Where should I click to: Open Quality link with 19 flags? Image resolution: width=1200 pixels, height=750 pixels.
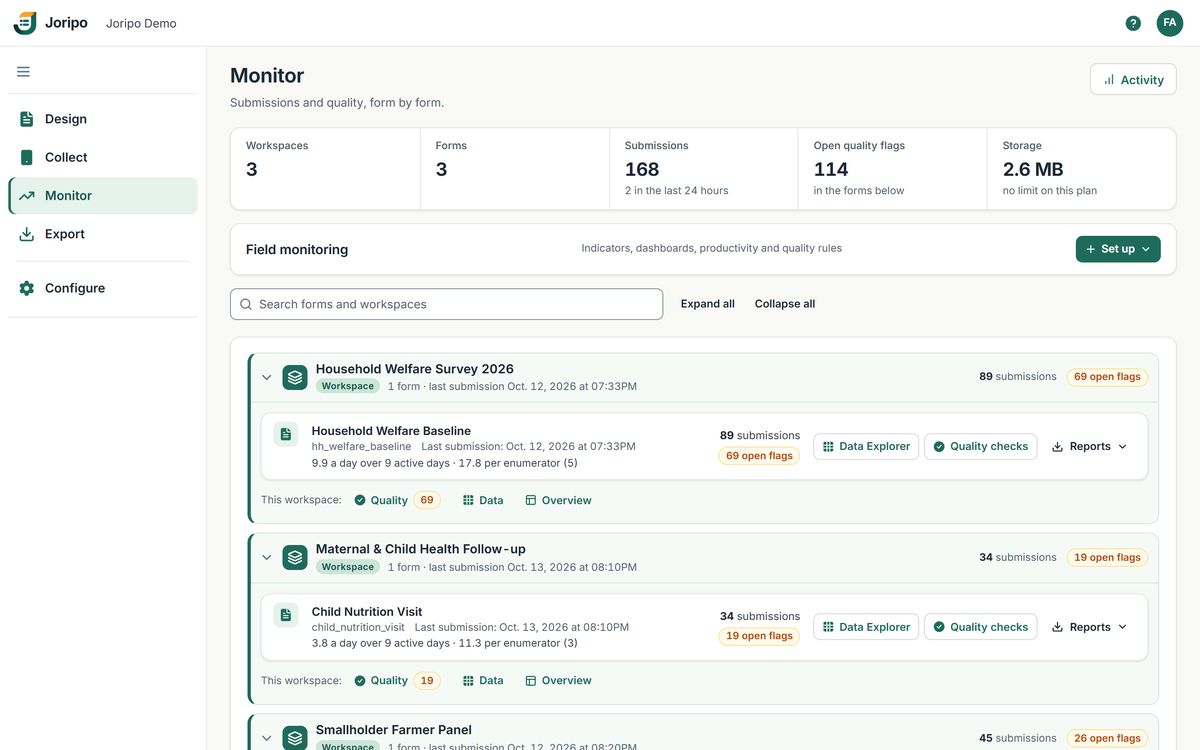pyautogui.click(x=397, y=681)
